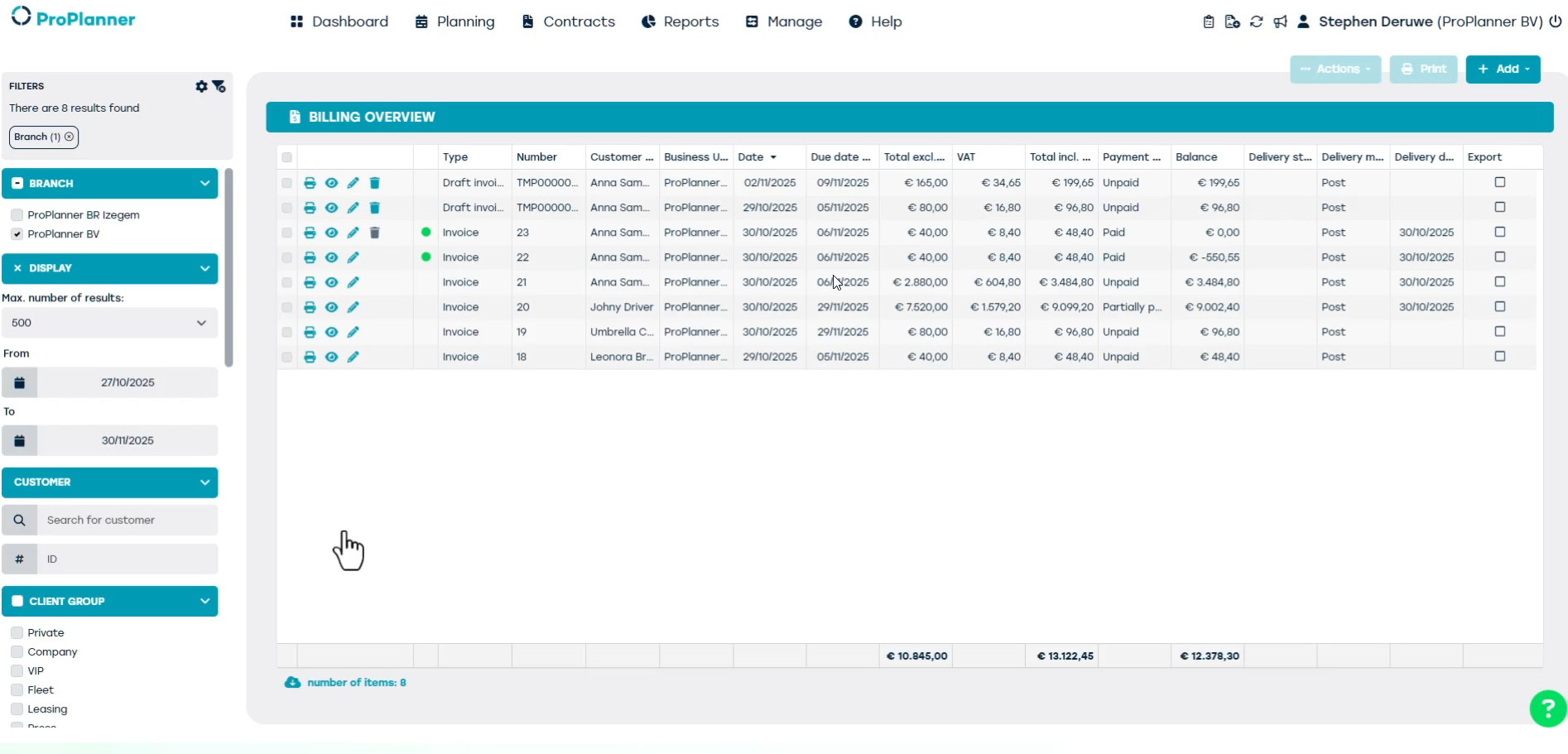The height and width of the screenshot is (754, 1568).
Task: Click the Search for customer field
Action: click(127, 521)
